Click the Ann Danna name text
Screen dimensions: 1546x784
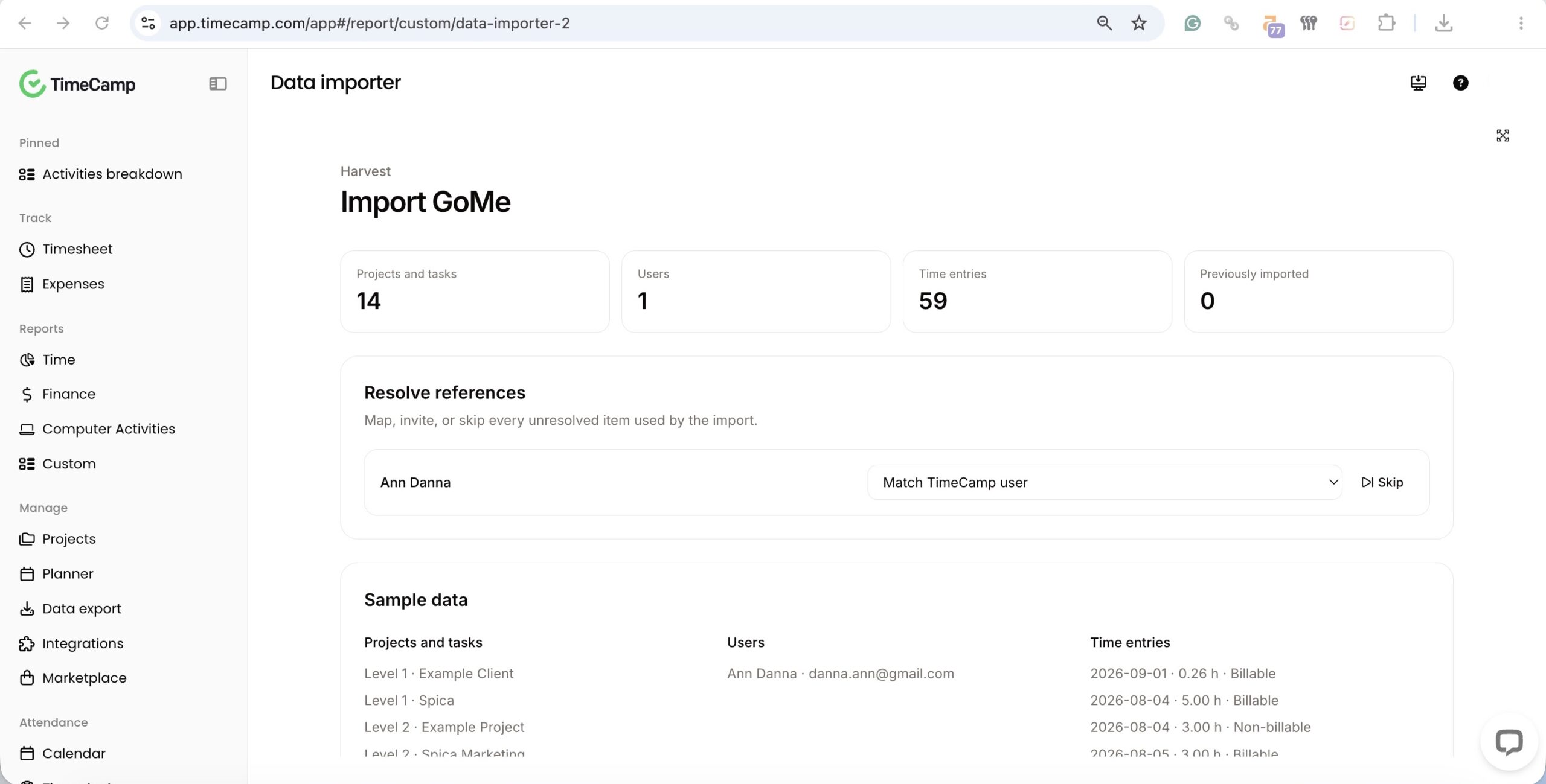[415, 482]
